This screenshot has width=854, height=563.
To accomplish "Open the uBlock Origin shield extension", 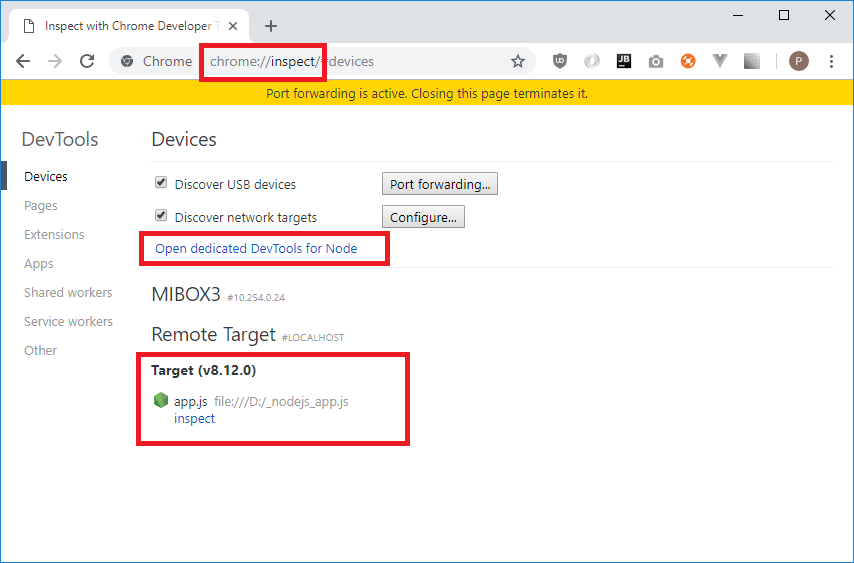I will pyautogui.click(x=559, y=61).
